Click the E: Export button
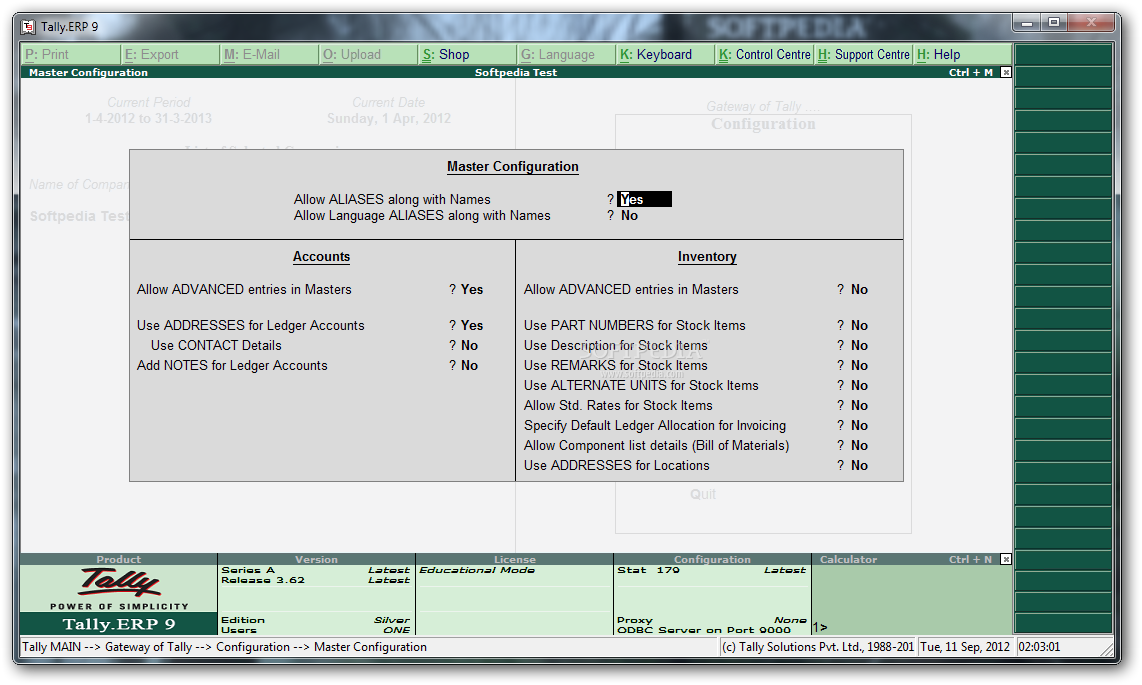This screenshot has height=685, width=1142. (x=170, y=55)
